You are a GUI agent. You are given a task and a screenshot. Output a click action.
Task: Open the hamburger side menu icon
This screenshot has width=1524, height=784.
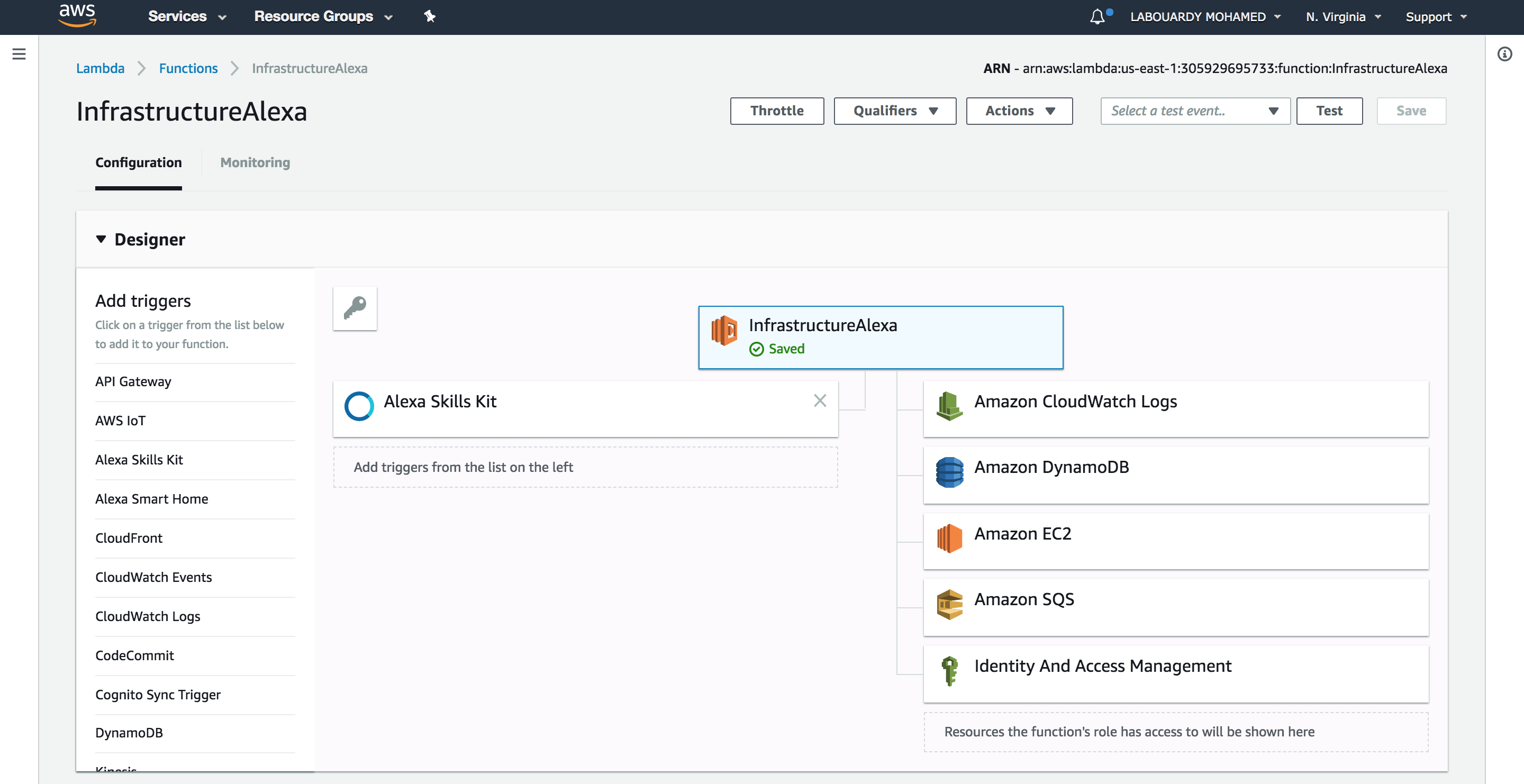(x=19, y=54)
